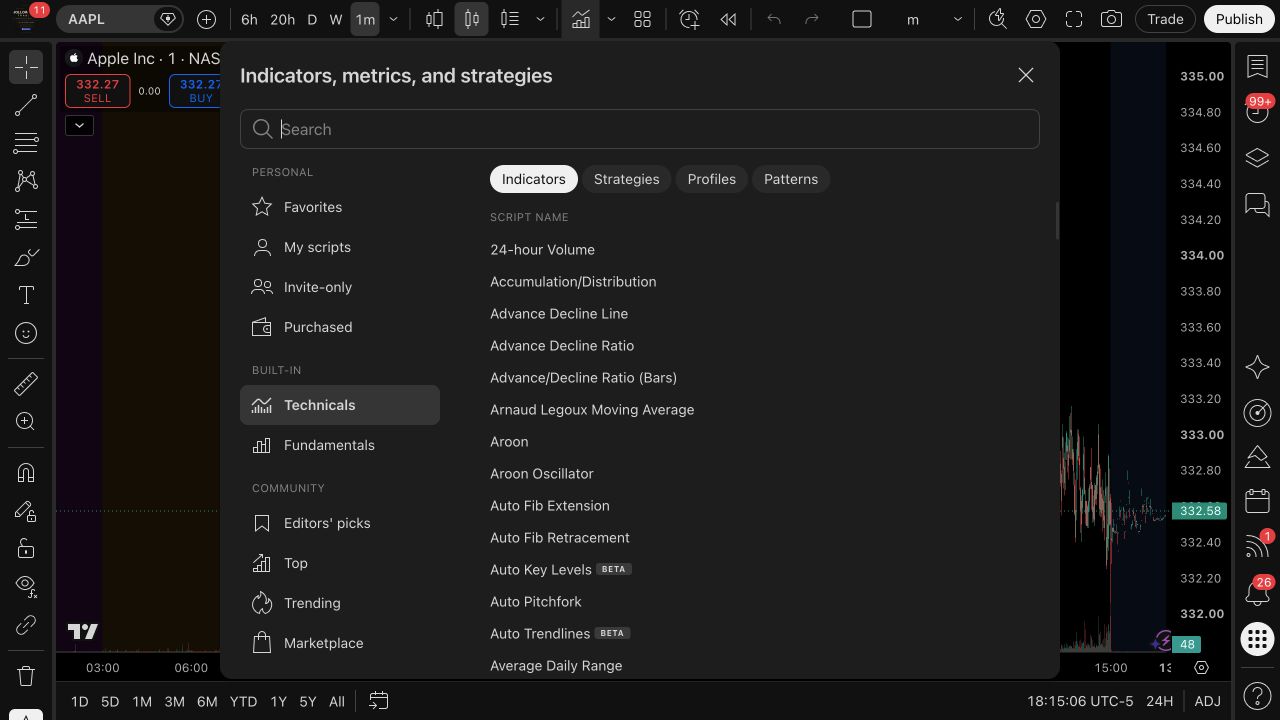
Task: Expand chart style dropdown arrow
Action: tap(540, 19)
